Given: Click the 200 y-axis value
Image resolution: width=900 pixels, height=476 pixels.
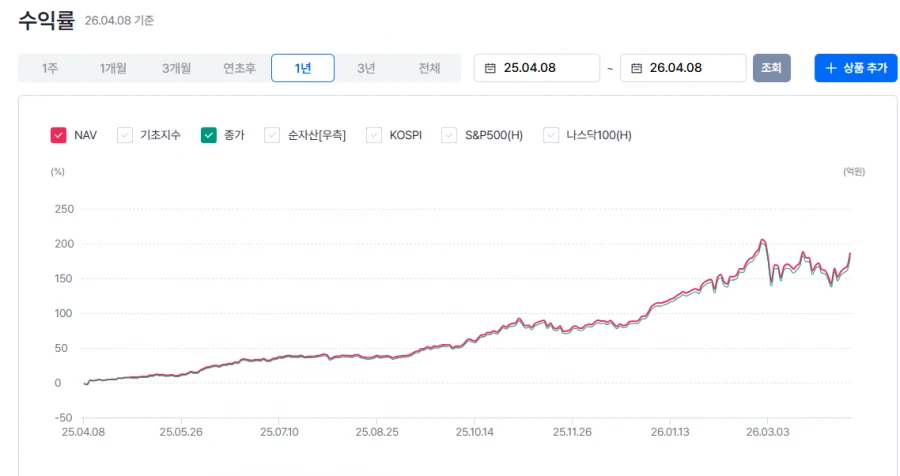Looking at the screenshot, I should tap(64, 243).
